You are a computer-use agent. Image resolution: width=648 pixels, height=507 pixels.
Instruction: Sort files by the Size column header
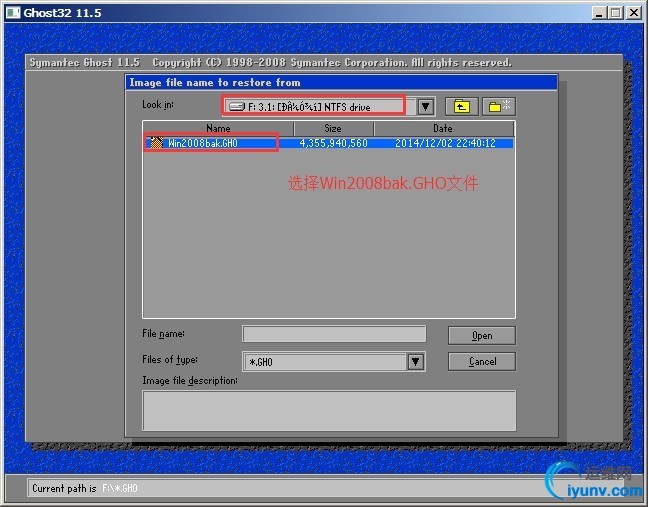coord(333,129)
